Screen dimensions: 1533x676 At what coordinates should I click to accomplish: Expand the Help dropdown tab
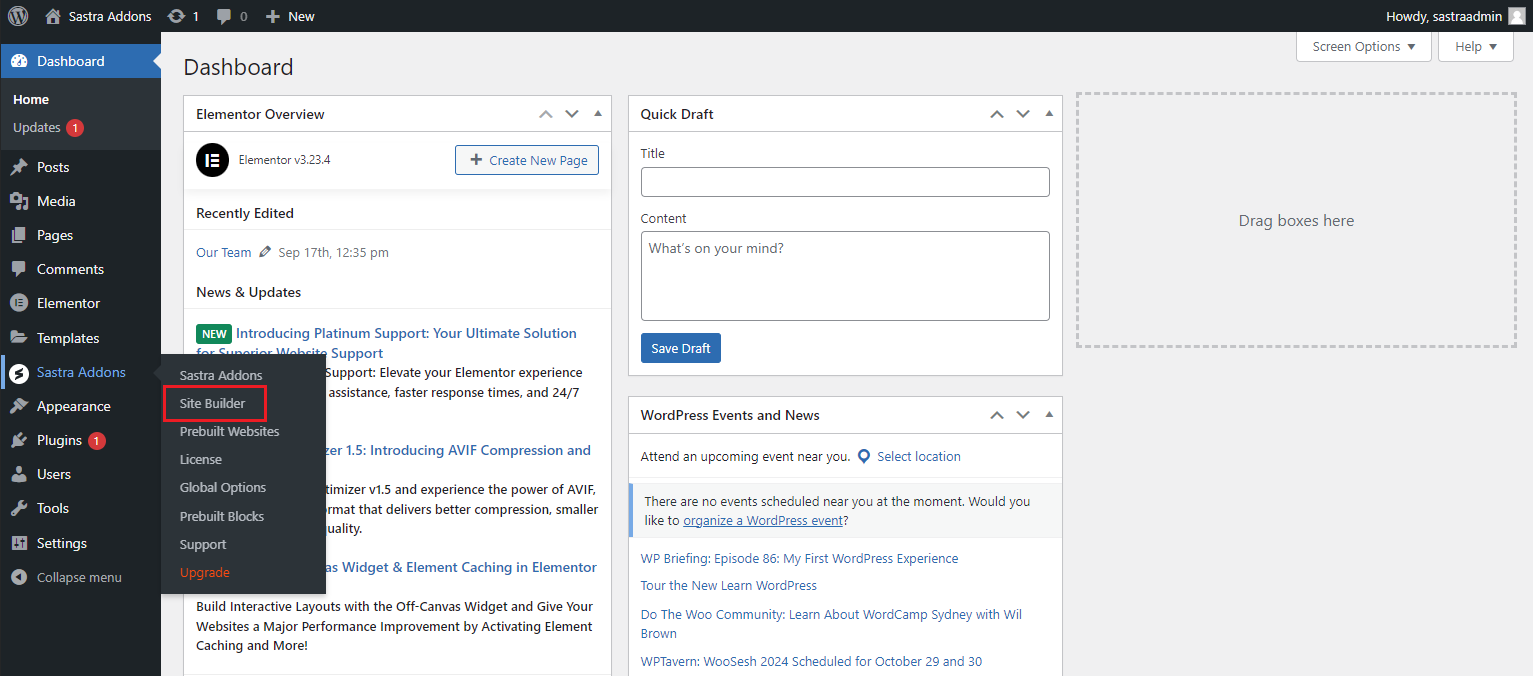pos(1475,47)
